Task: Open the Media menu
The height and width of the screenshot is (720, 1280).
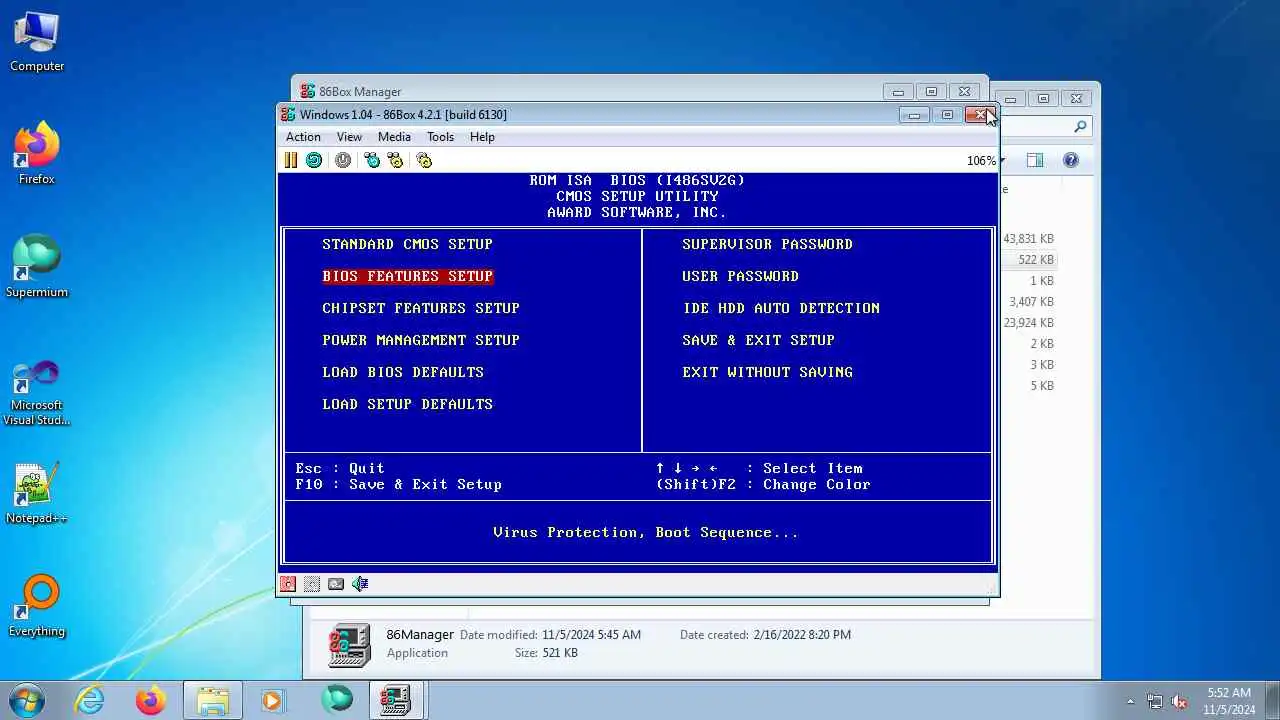Action: click(x=394, y=137)
